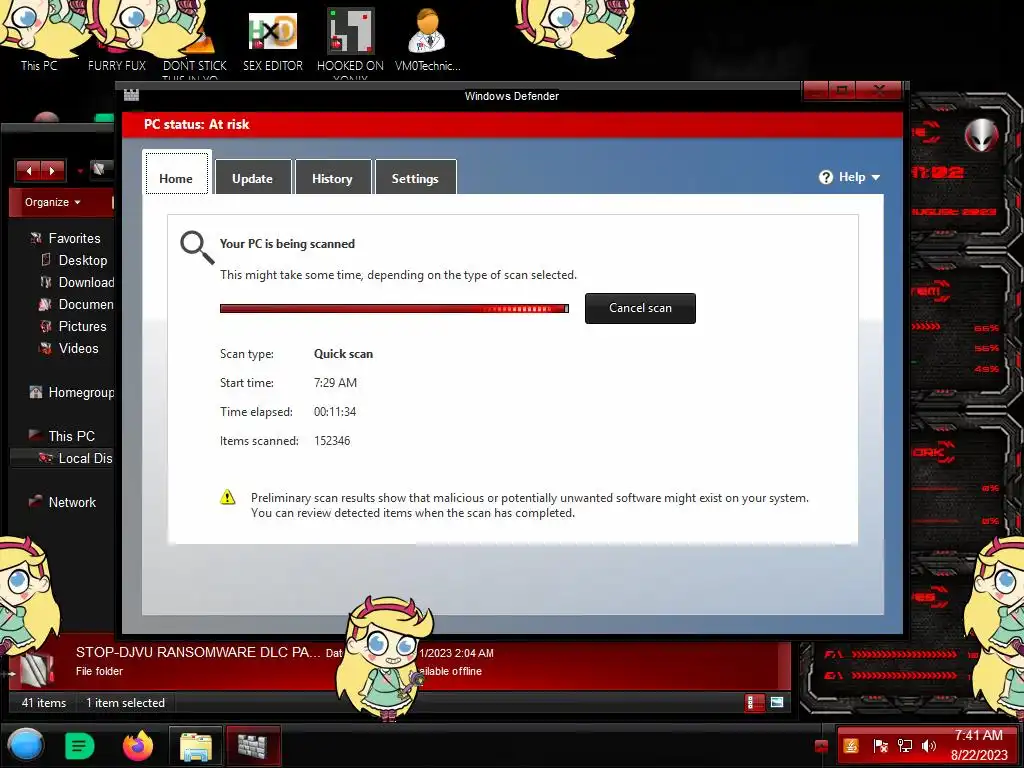Screen dimensions: 1024x768
Task: Click '1 item selected' in status bar
Action: 125,703
